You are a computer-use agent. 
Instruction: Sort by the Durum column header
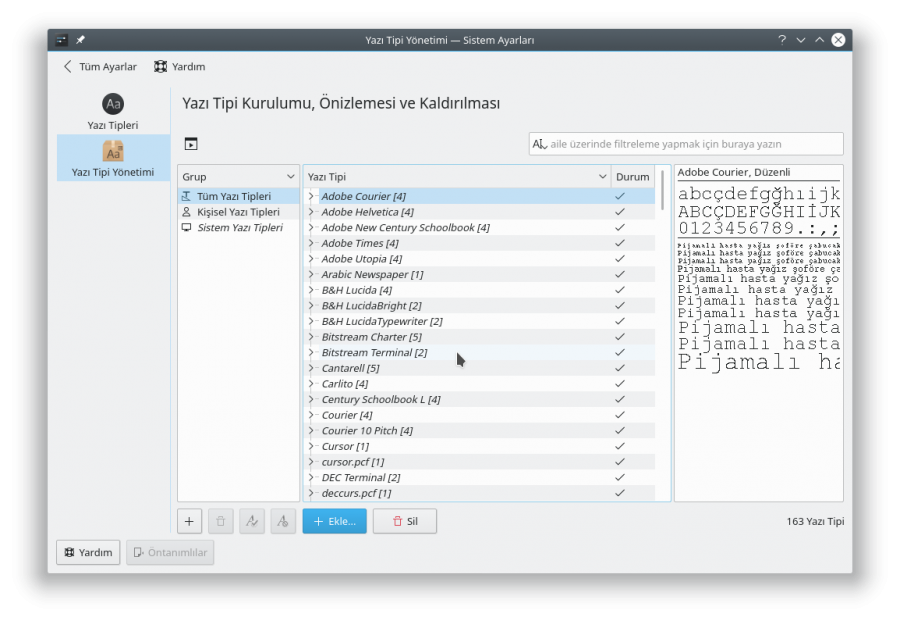point(633,177)
